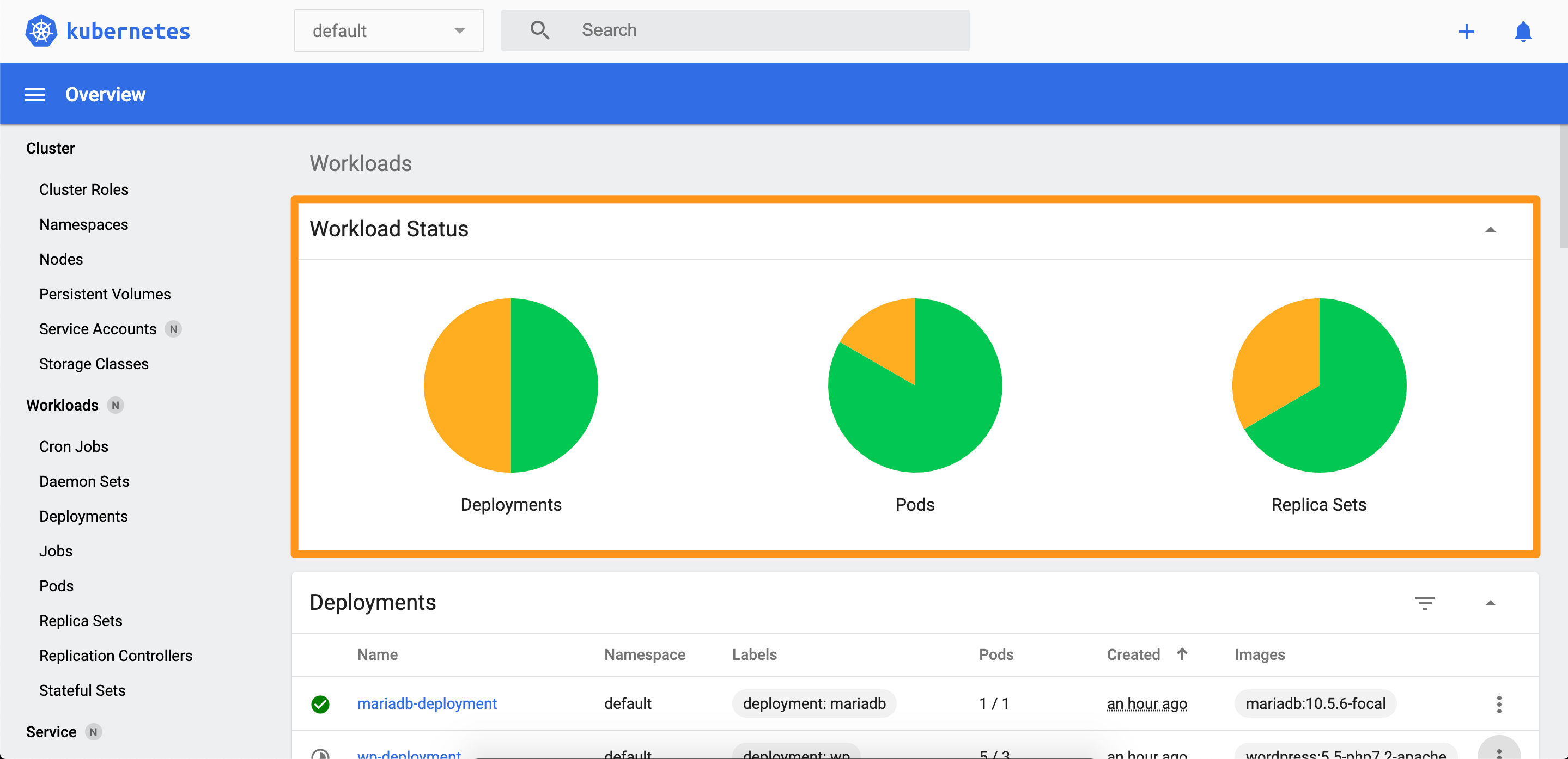The width and height of the screenshot is (1568, 759).
Task: Click the N badge next to Service Accounts
Action: (173, 329)
